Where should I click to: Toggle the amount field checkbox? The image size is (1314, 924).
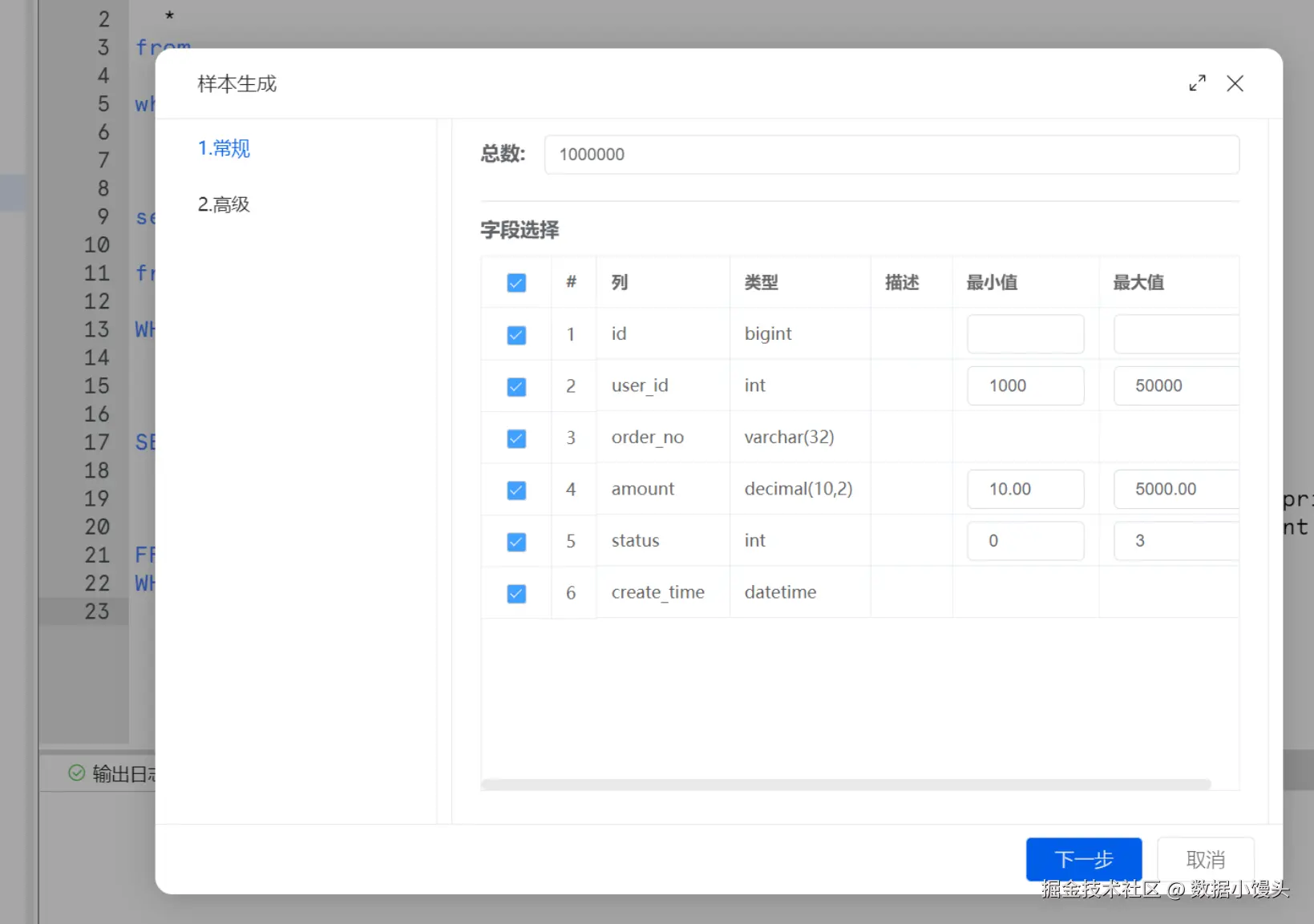pyautogui.click(x=516, y=490)
